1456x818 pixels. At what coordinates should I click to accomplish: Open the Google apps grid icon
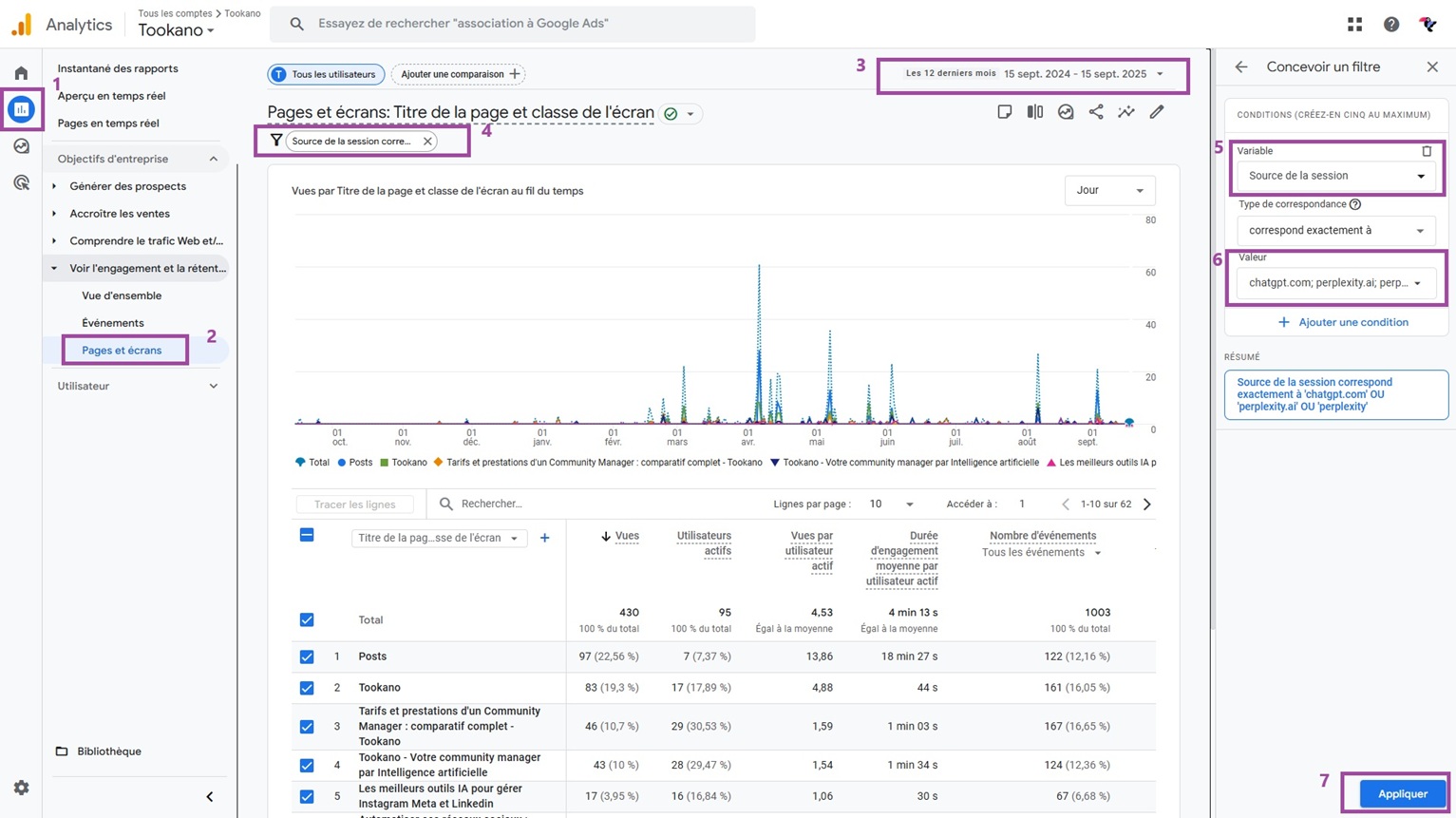point(1354,25)
